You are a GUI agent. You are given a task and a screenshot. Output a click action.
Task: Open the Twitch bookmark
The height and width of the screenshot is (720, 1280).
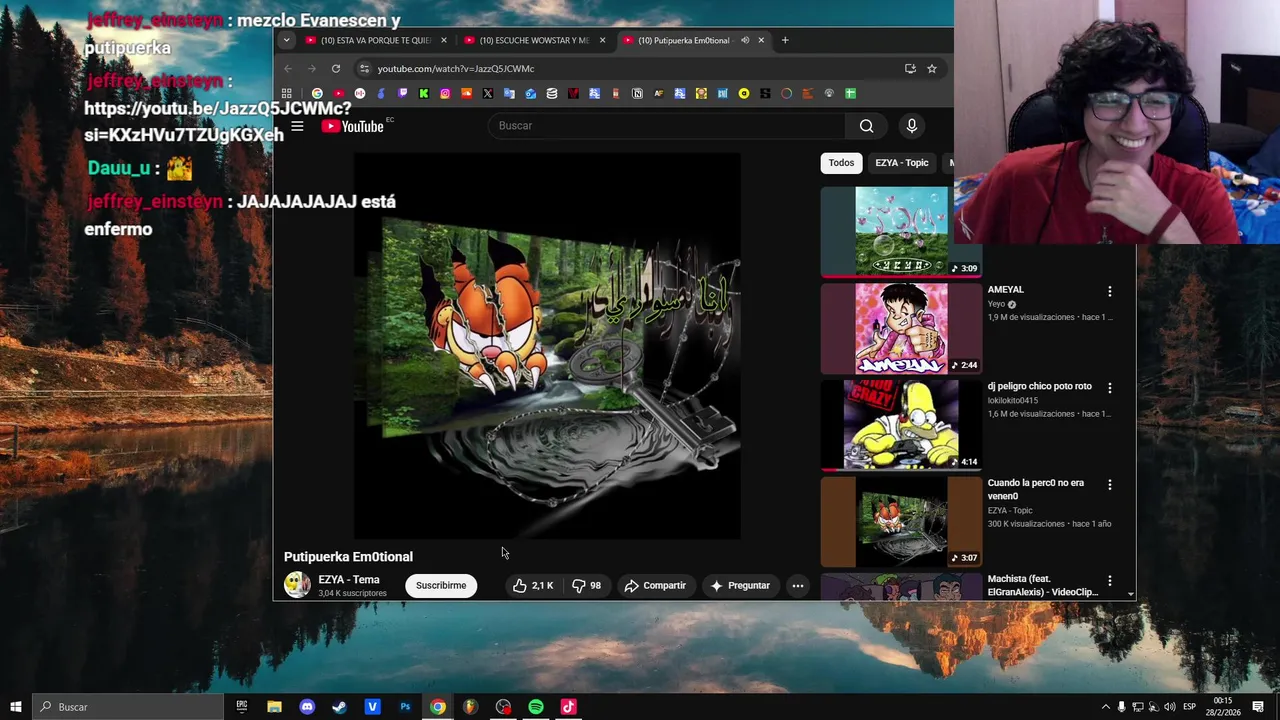[x=402, y=93]
